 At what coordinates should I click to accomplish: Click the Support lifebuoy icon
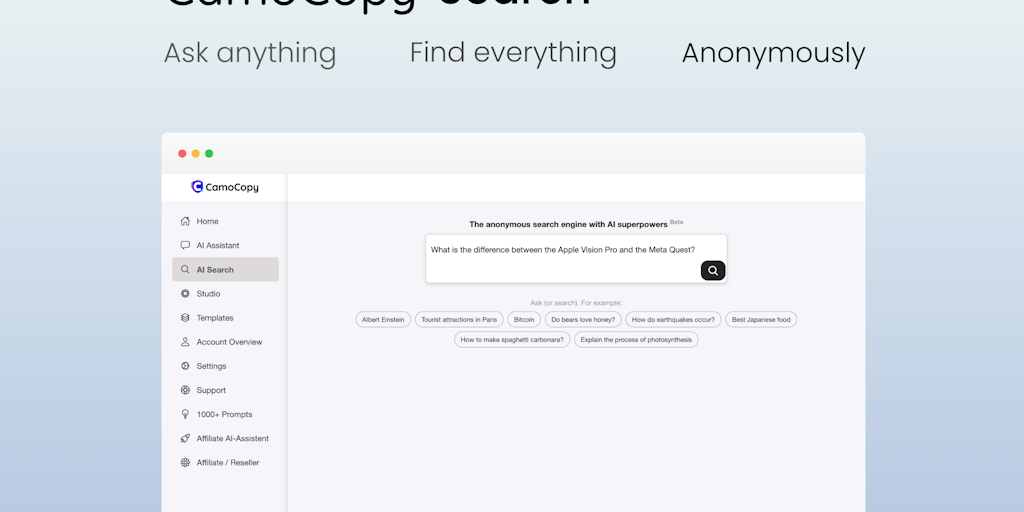(185, 391)
